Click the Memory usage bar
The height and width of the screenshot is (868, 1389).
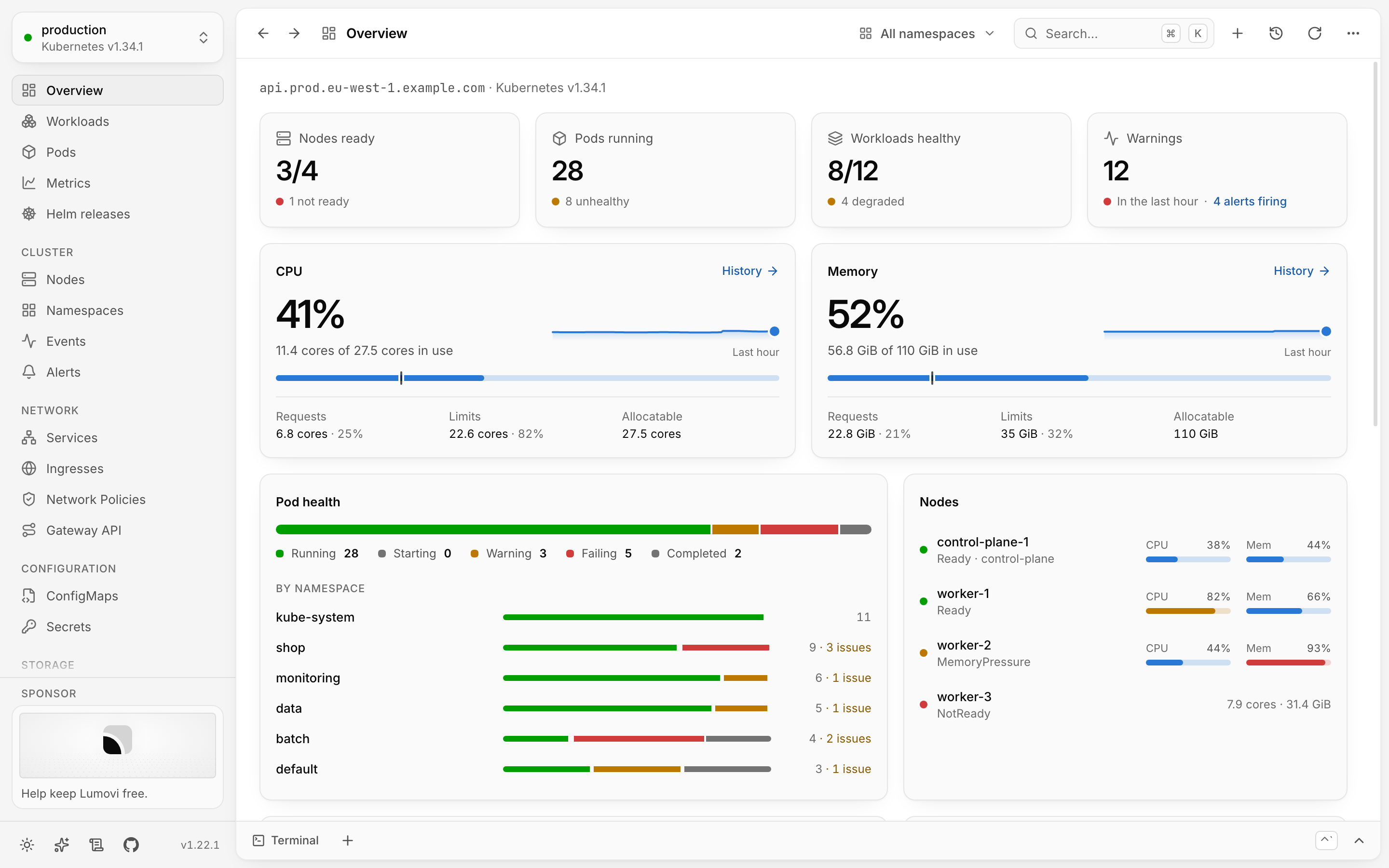tap(1079, 378)
